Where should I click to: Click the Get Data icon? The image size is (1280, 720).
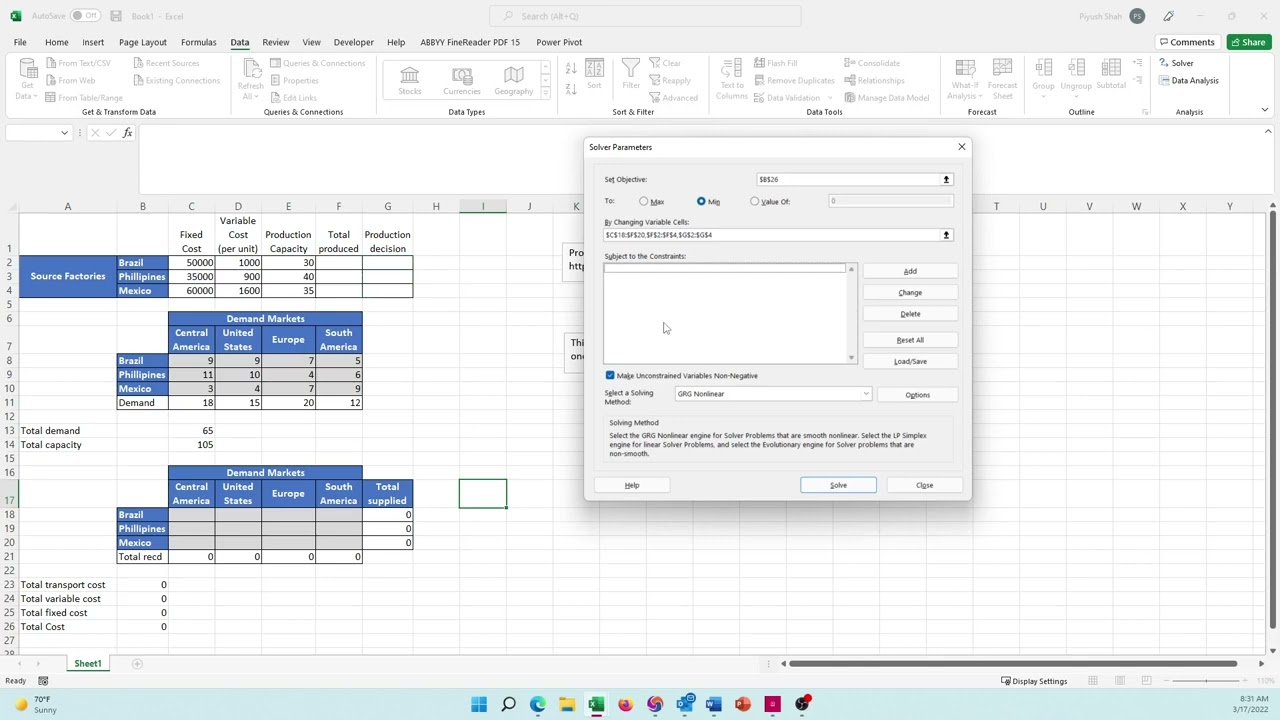(27, 79)
